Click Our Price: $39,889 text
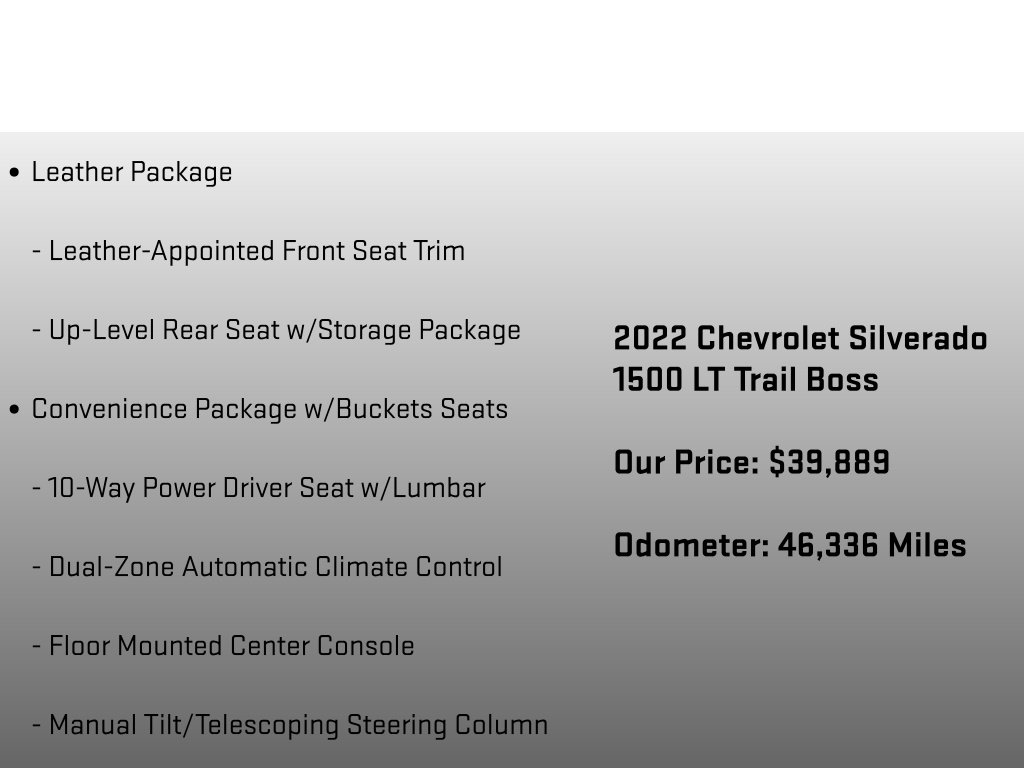 (x=752, y=462)
